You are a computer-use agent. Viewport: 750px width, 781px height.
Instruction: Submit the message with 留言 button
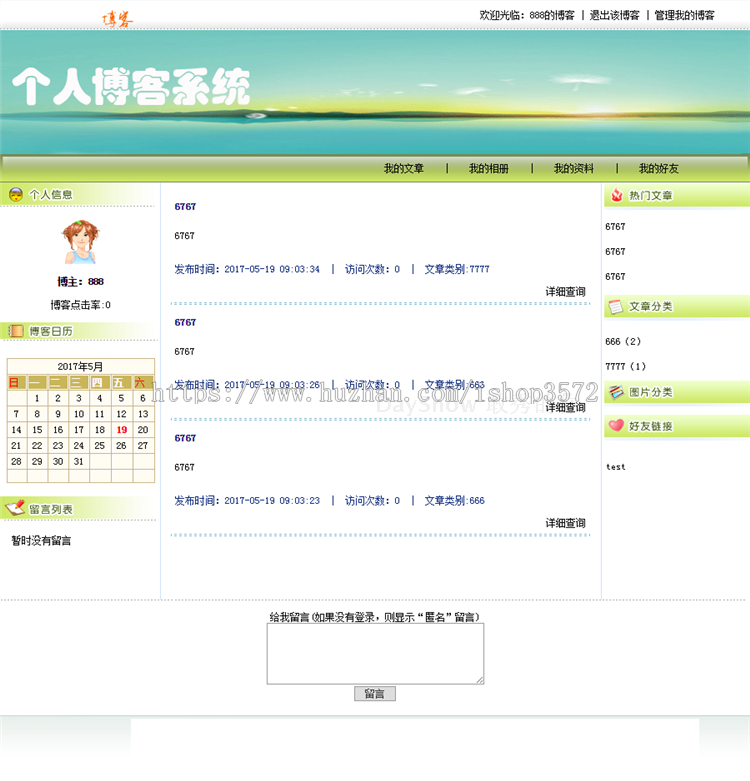(375, 693)
